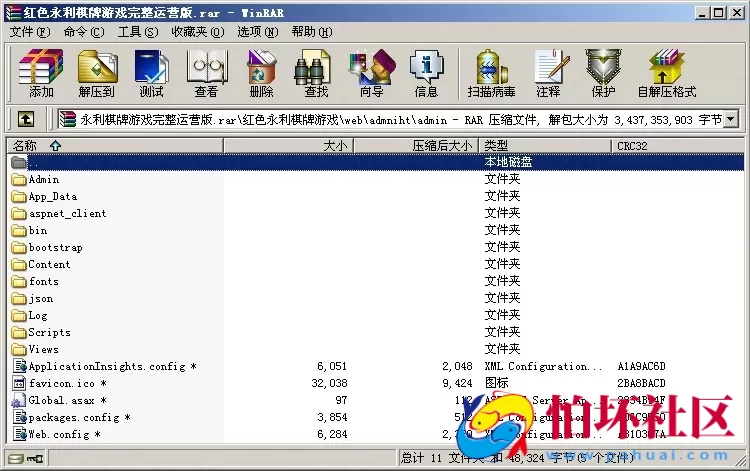Select the Log folder name

tap(38, 316)
